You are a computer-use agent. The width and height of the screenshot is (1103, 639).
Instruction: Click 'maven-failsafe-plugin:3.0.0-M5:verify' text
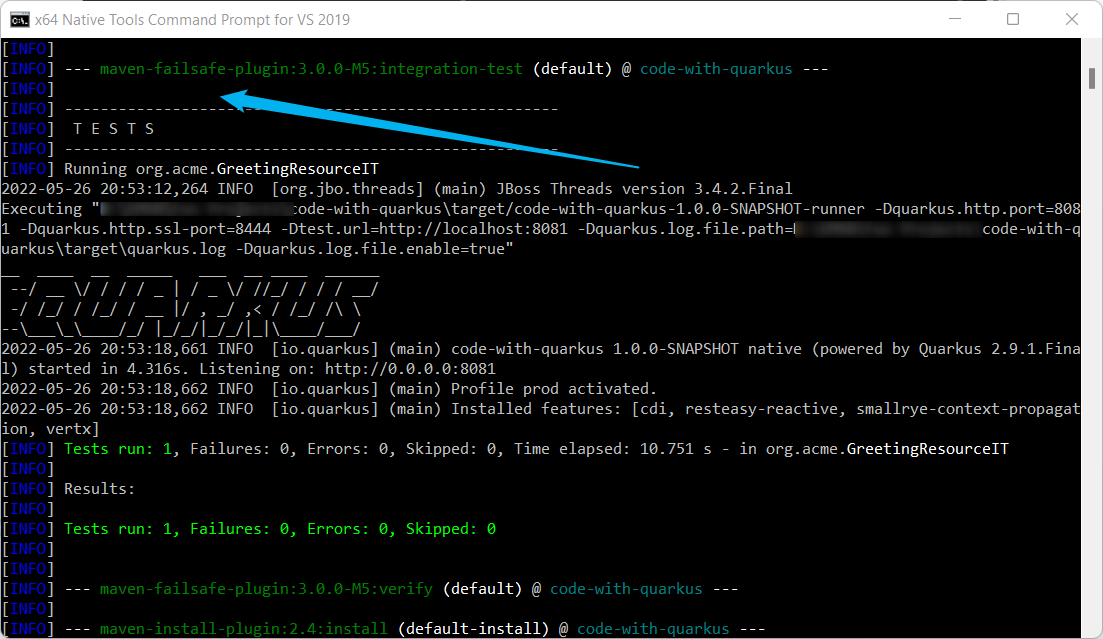[x=266, y=589]
